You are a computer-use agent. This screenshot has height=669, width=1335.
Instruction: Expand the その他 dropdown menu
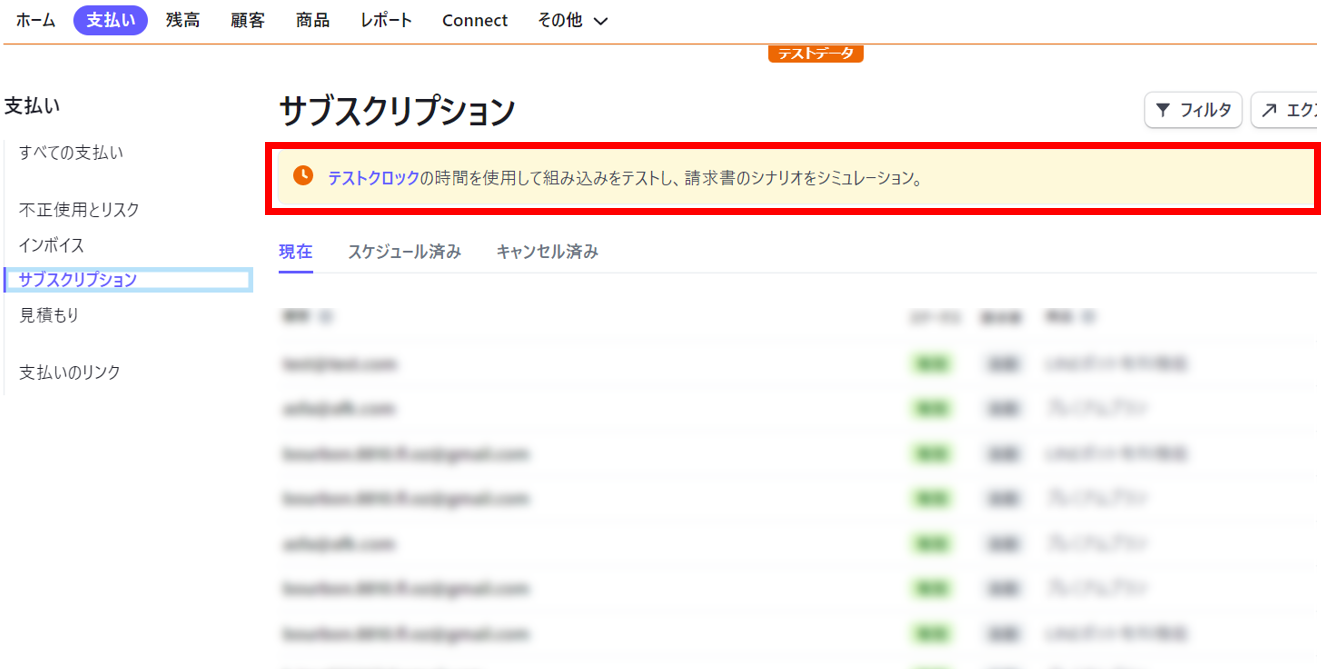coord(572,19)
